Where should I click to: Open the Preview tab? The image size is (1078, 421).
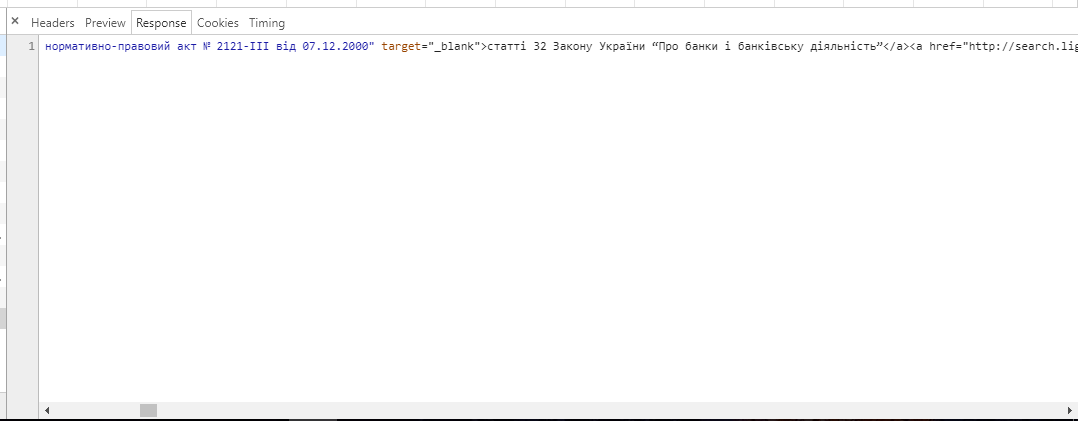pos(105,23)
